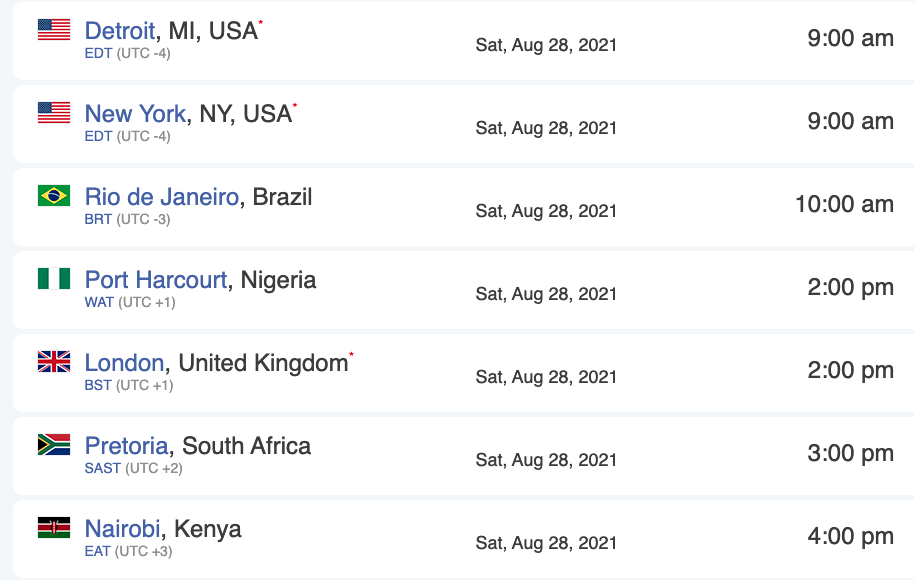Open the London city link

pyautogui.click(x=124, y=363)
